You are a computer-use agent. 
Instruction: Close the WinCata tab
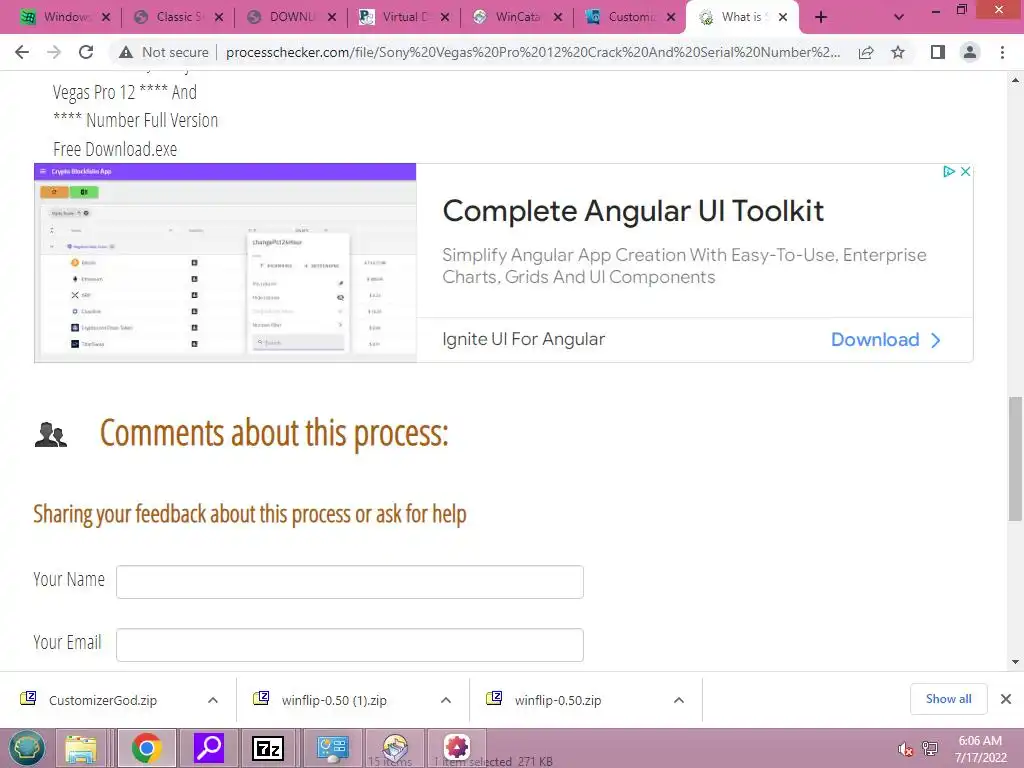(558, 18)
